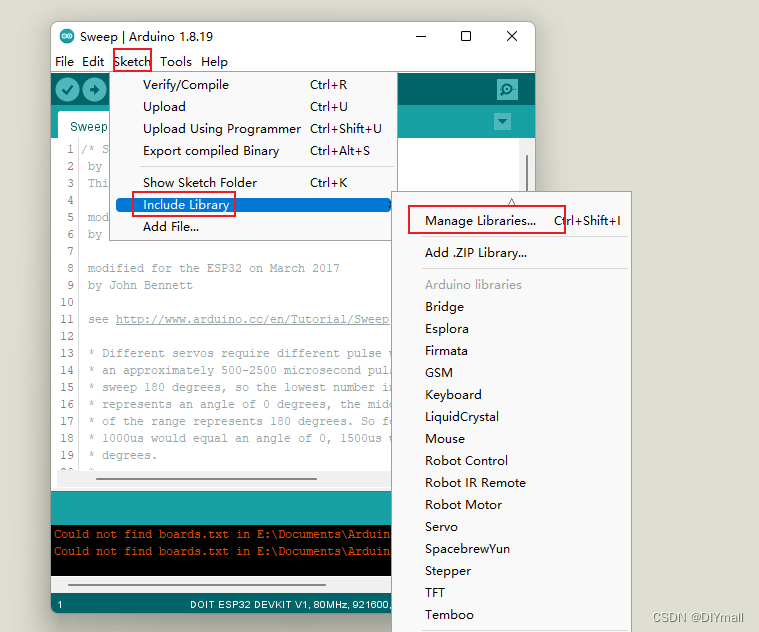Click the editor horizontal scrollbar
This screenshot has height=632, width=759.
[x=206, y=479]
